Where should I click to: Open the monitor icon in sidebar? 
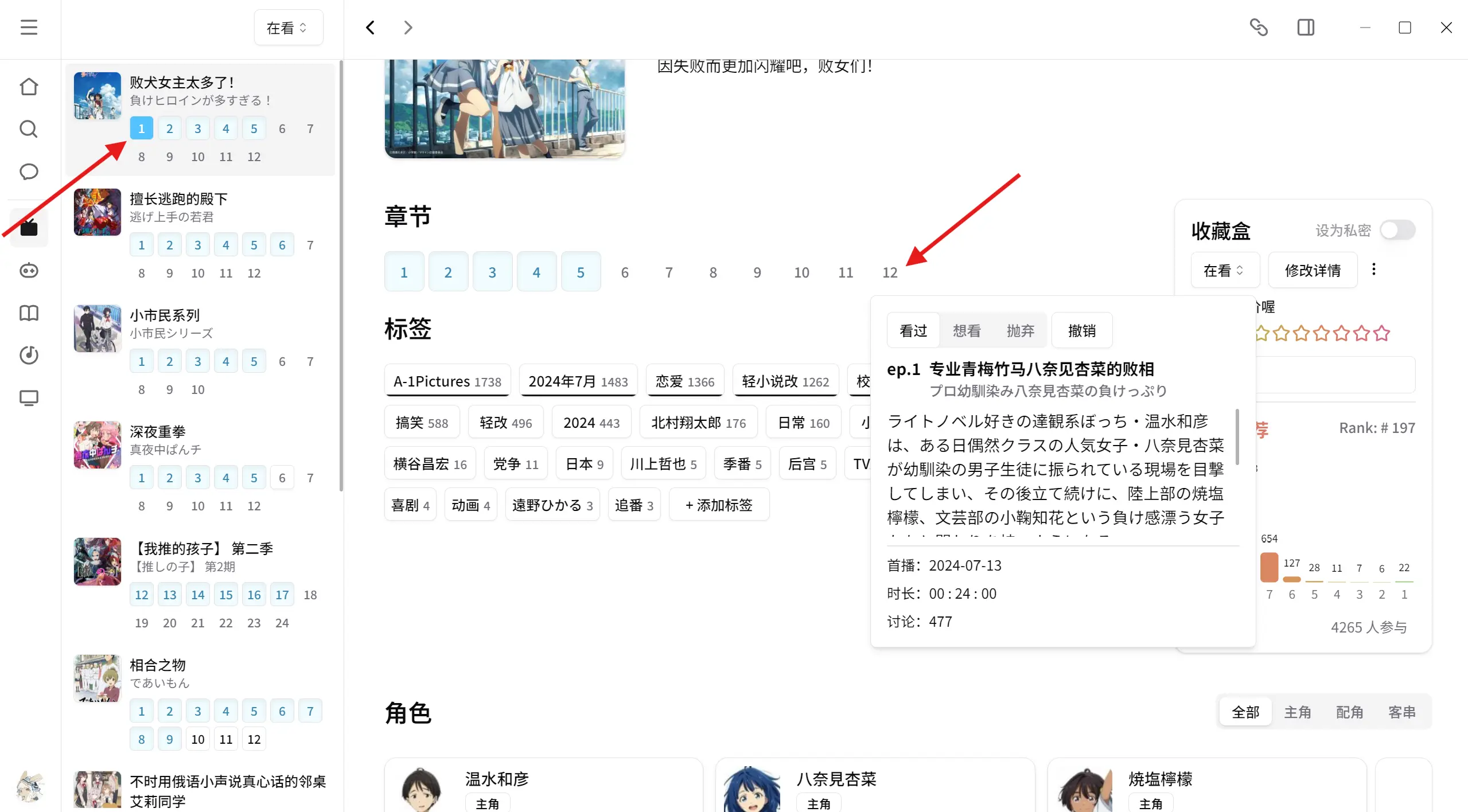[x=29, y=397]
